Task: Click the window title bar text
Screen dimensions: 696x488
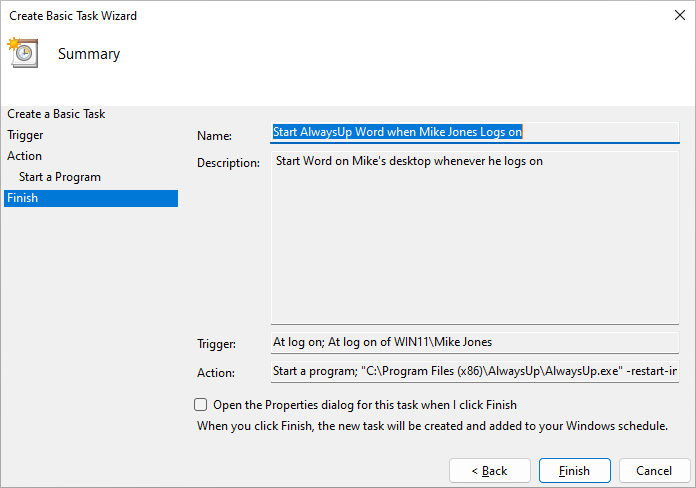Action: [x=73, y=16]
